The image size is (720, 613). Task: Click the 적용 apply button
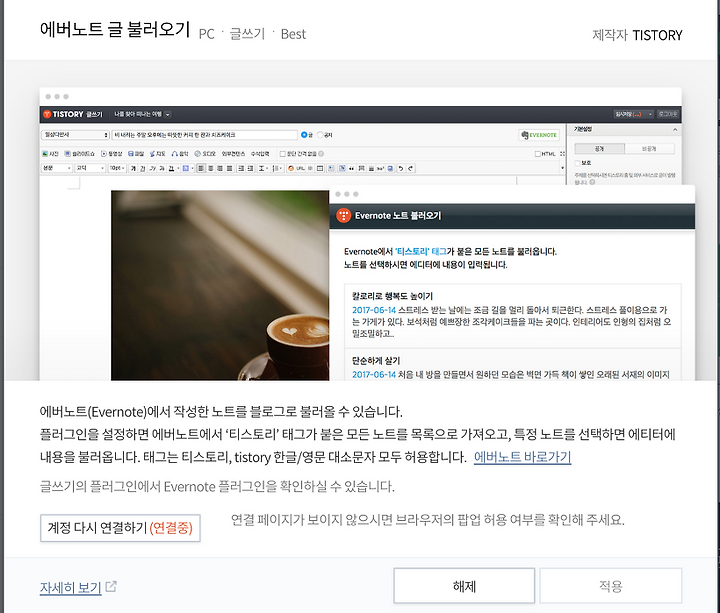pos(611,586)
